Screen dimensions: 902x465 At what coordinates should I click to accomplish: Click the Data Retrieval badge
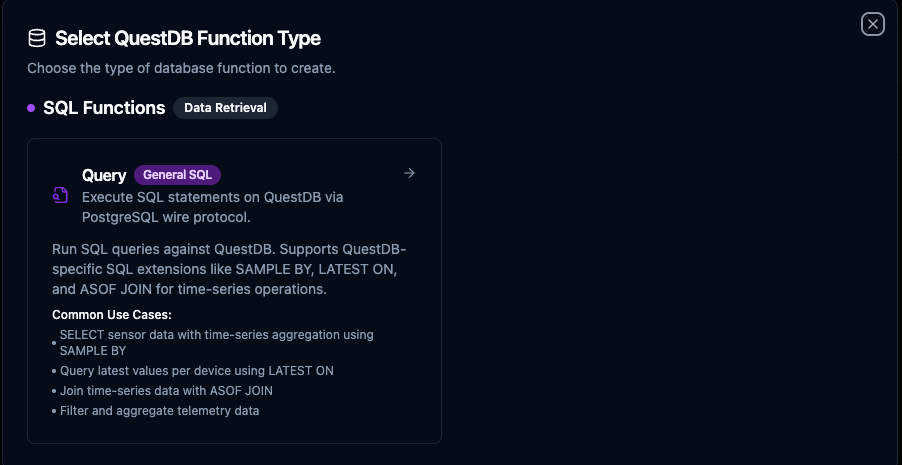click(x=225, y=108)
